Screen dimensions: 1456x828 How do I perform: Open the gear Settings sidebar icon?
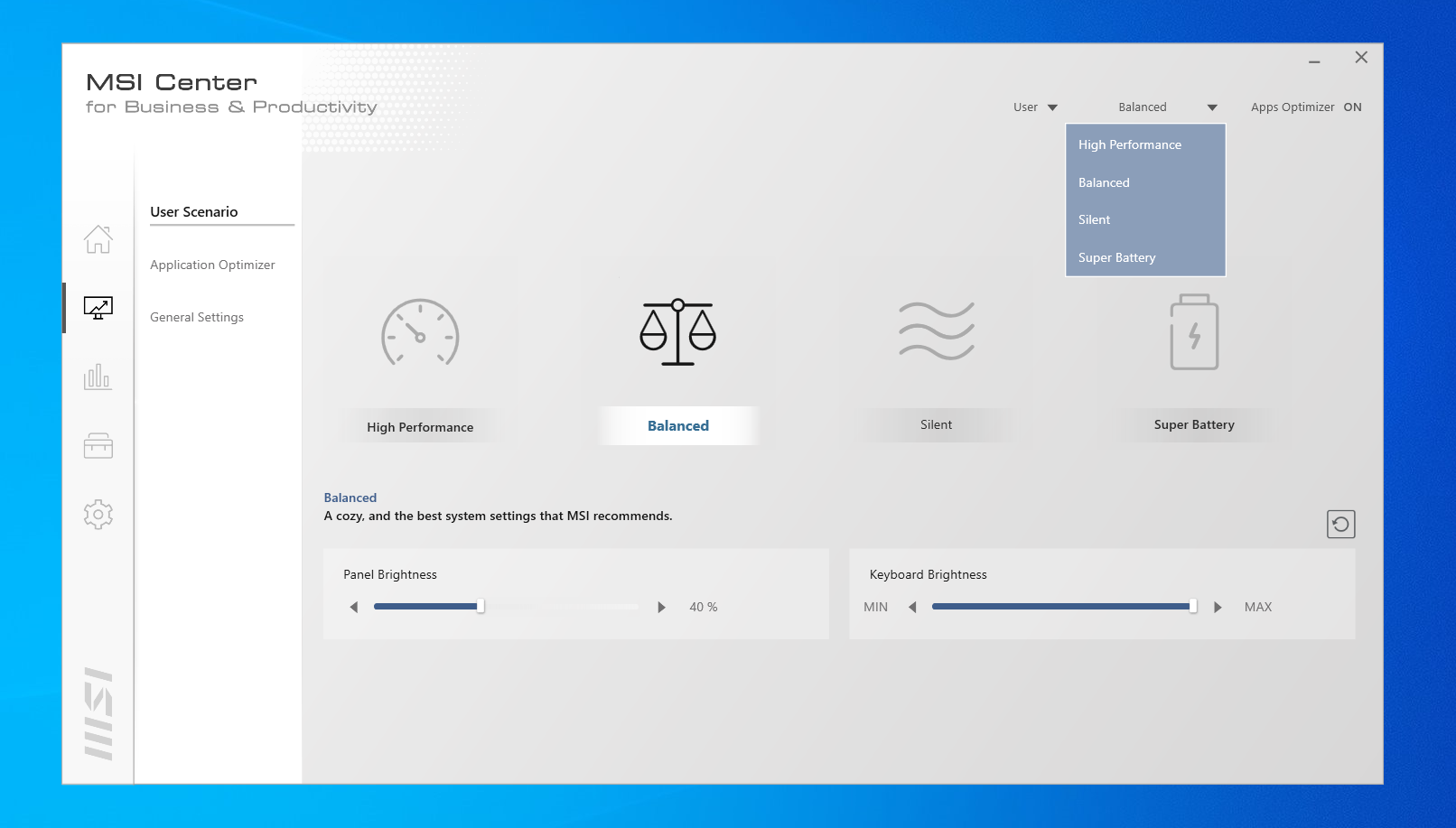pos(98,515)
